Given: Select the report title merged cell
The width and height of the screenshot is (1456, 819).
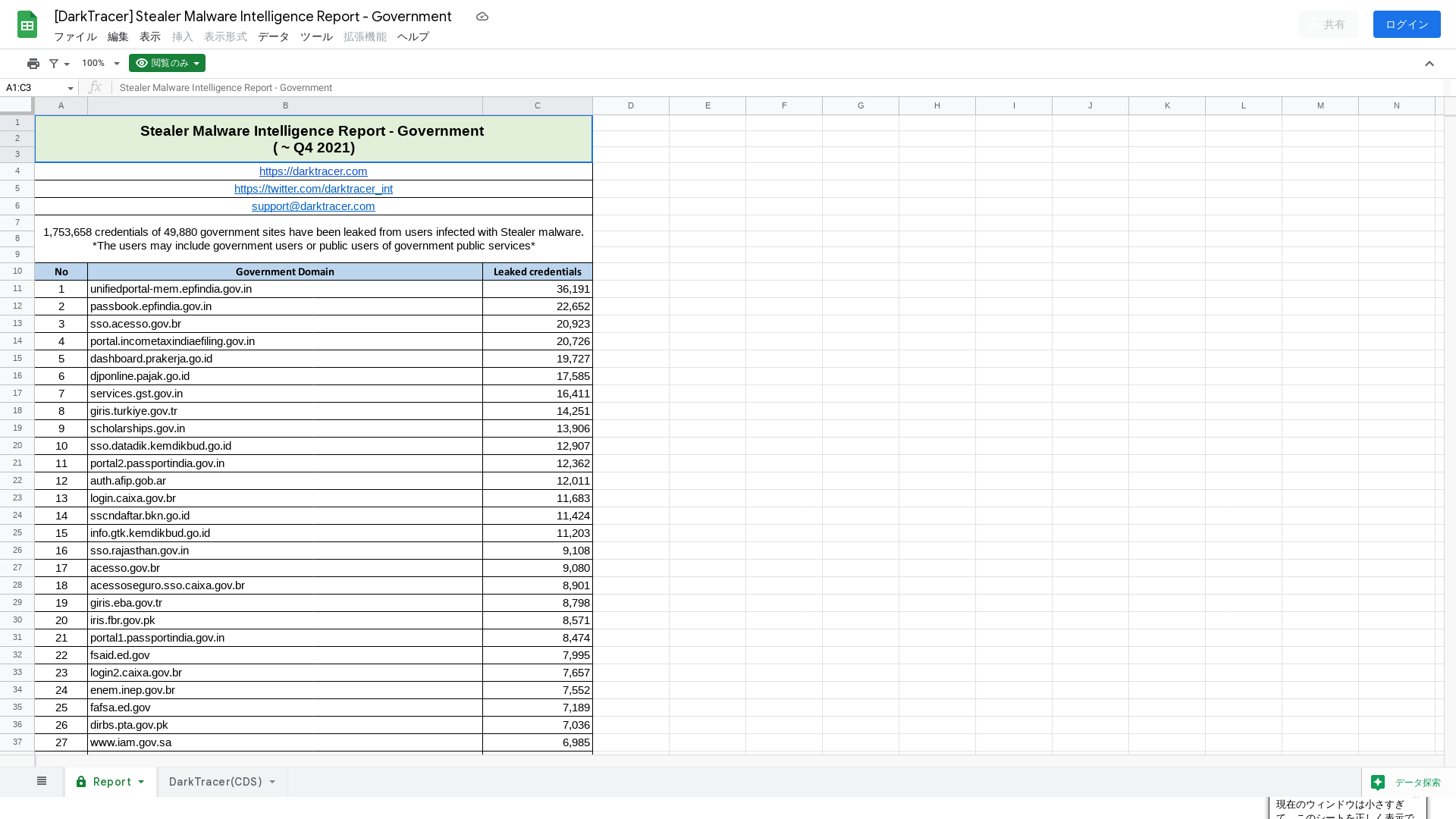Looking at the screenshot, I should pos(313,139).
